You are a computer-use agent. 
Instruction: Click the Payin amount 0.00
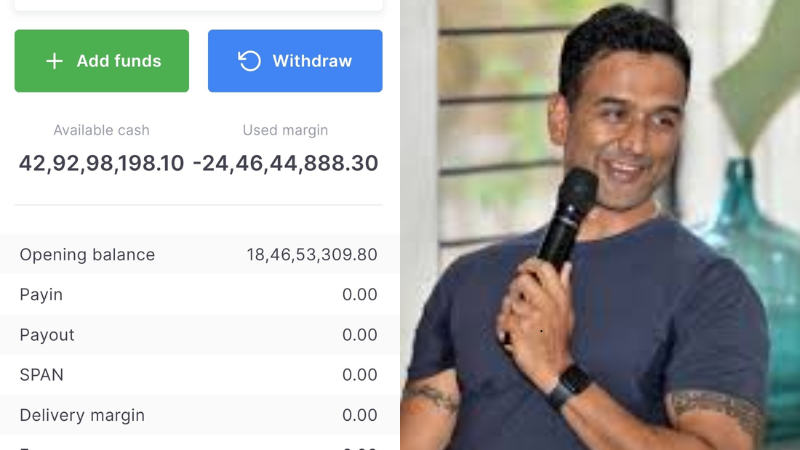click(360, 294)
